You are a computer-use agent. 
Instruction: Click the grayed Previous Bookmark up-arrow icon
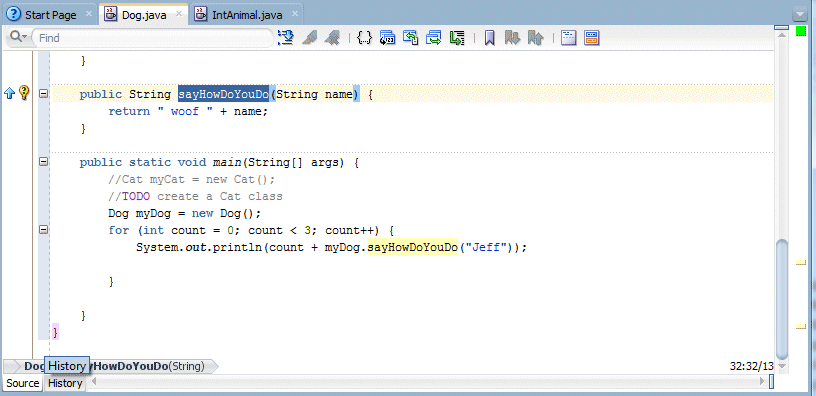(536, 37)
